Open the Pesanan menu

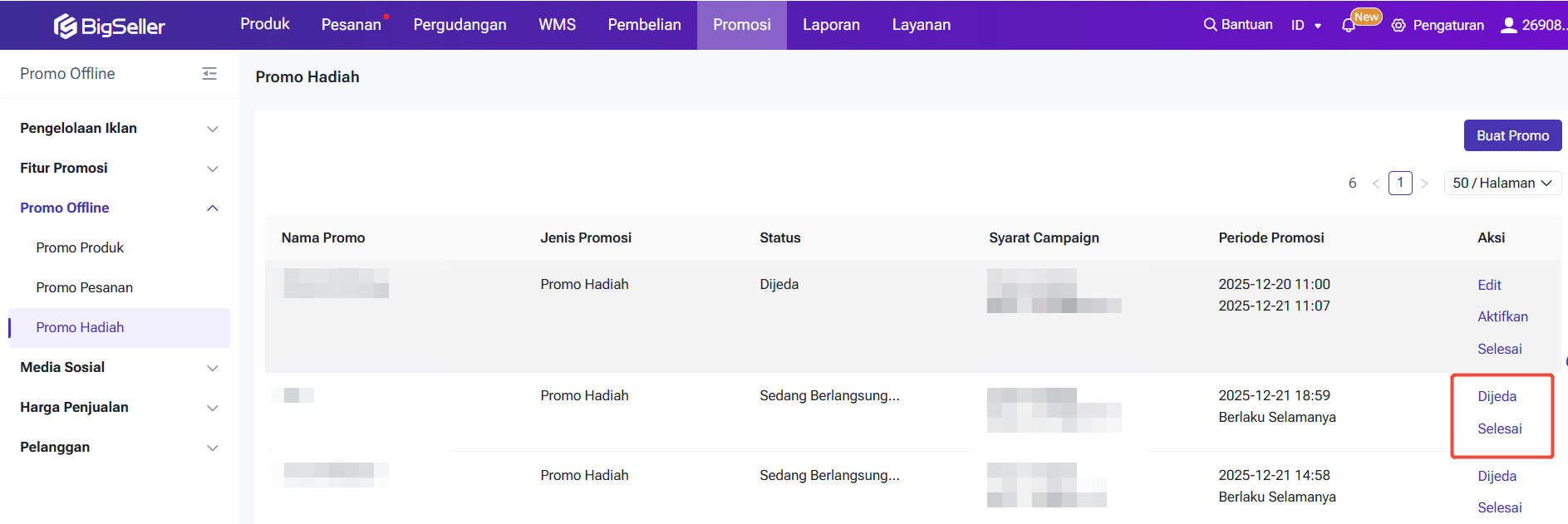pos(351,25)
